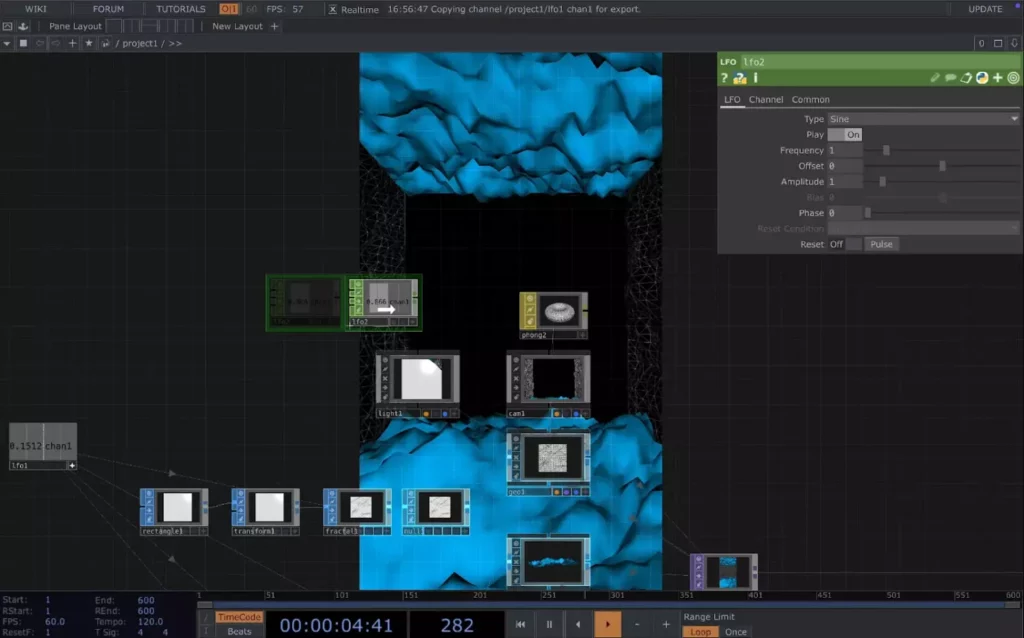Open the Type dropdown showing Sine

click(x=922, y=119)
